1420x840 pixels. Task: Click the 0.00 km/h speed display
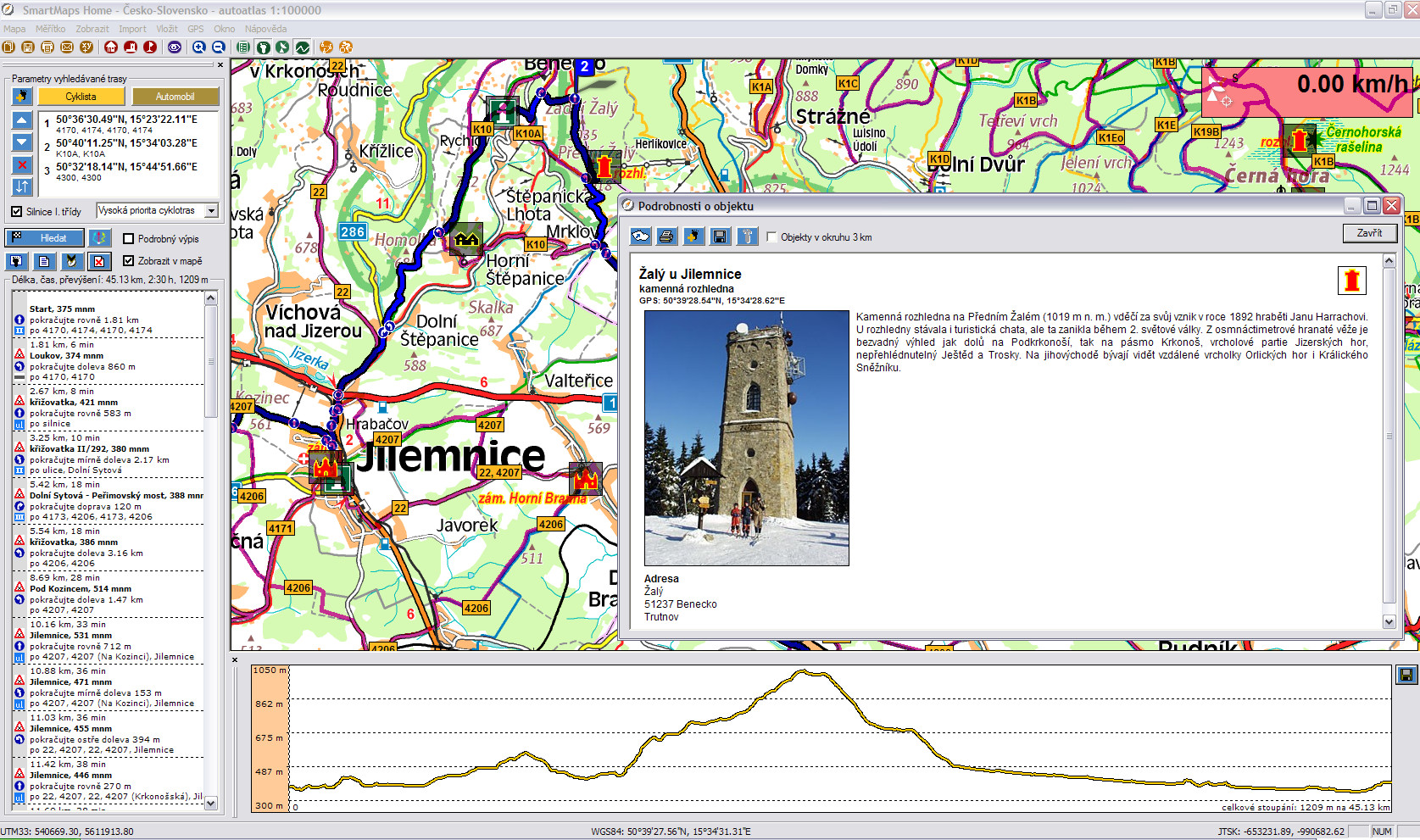click(x=1309, y=92)
